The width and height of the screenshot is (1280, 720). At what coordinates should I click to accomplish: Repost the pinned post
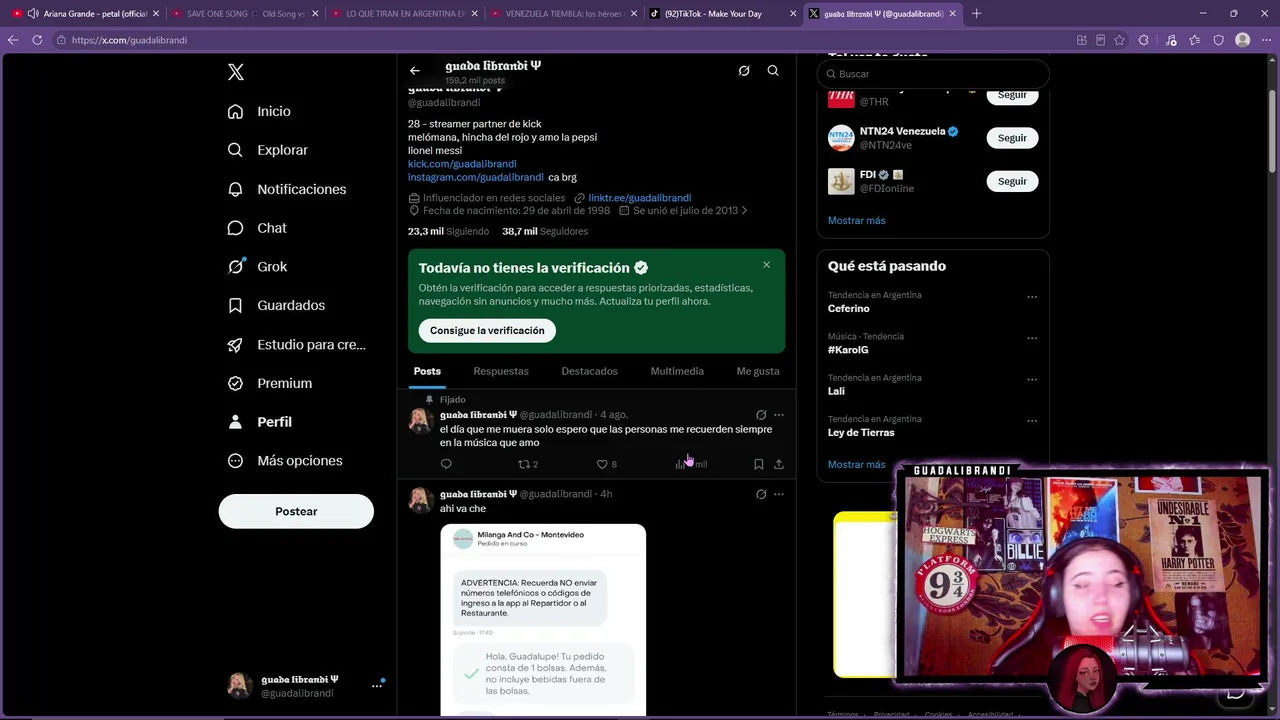pos(527,464)
